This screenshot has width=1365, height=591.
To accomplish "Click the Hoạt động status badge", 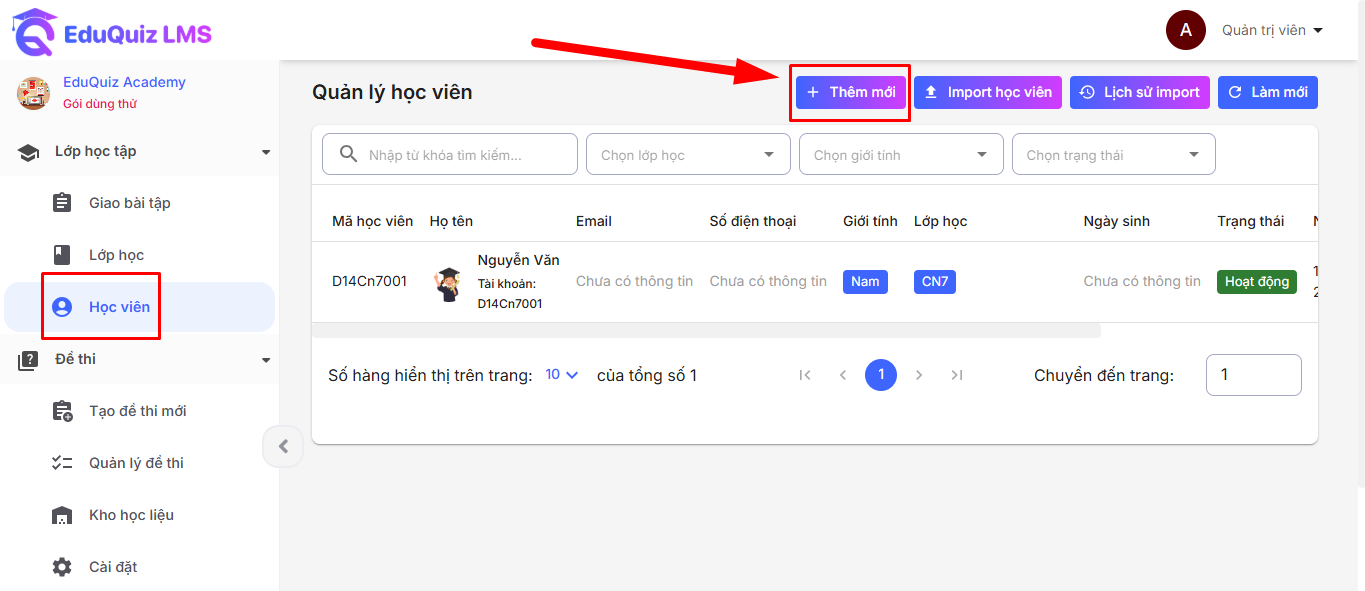I will coord(1257,282).
